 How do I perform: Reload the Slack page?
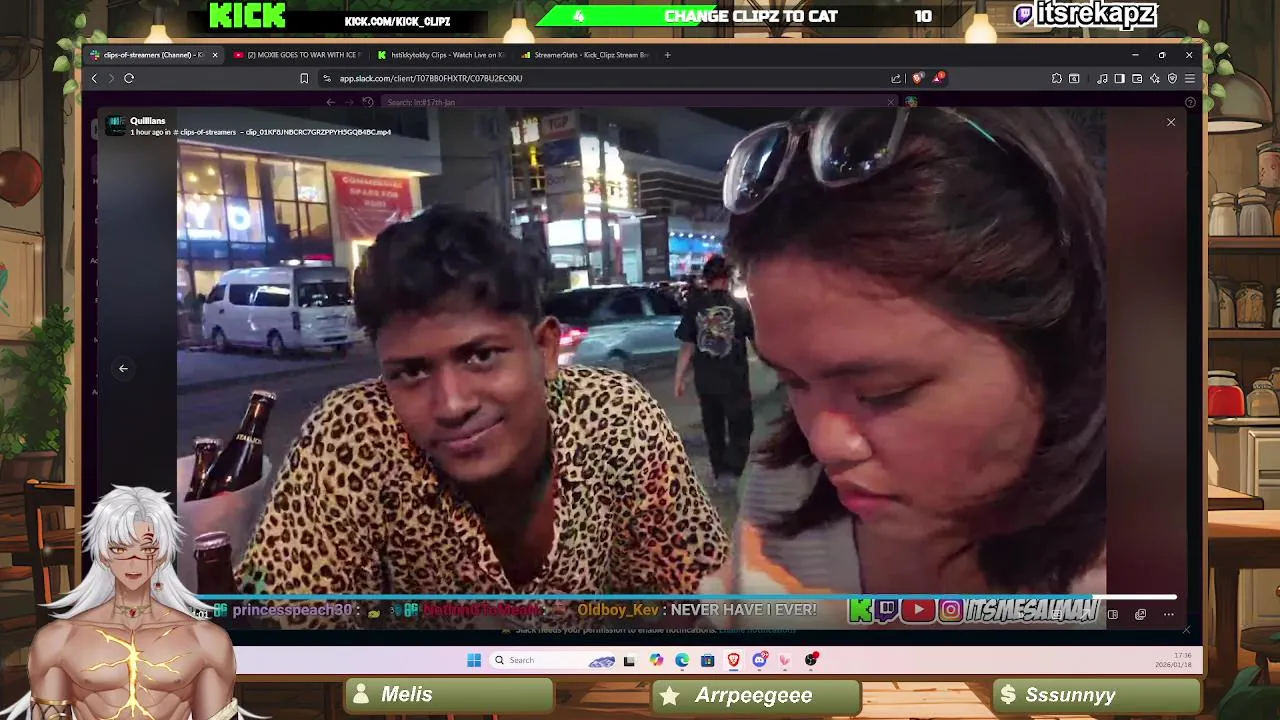tap(129, 78)
